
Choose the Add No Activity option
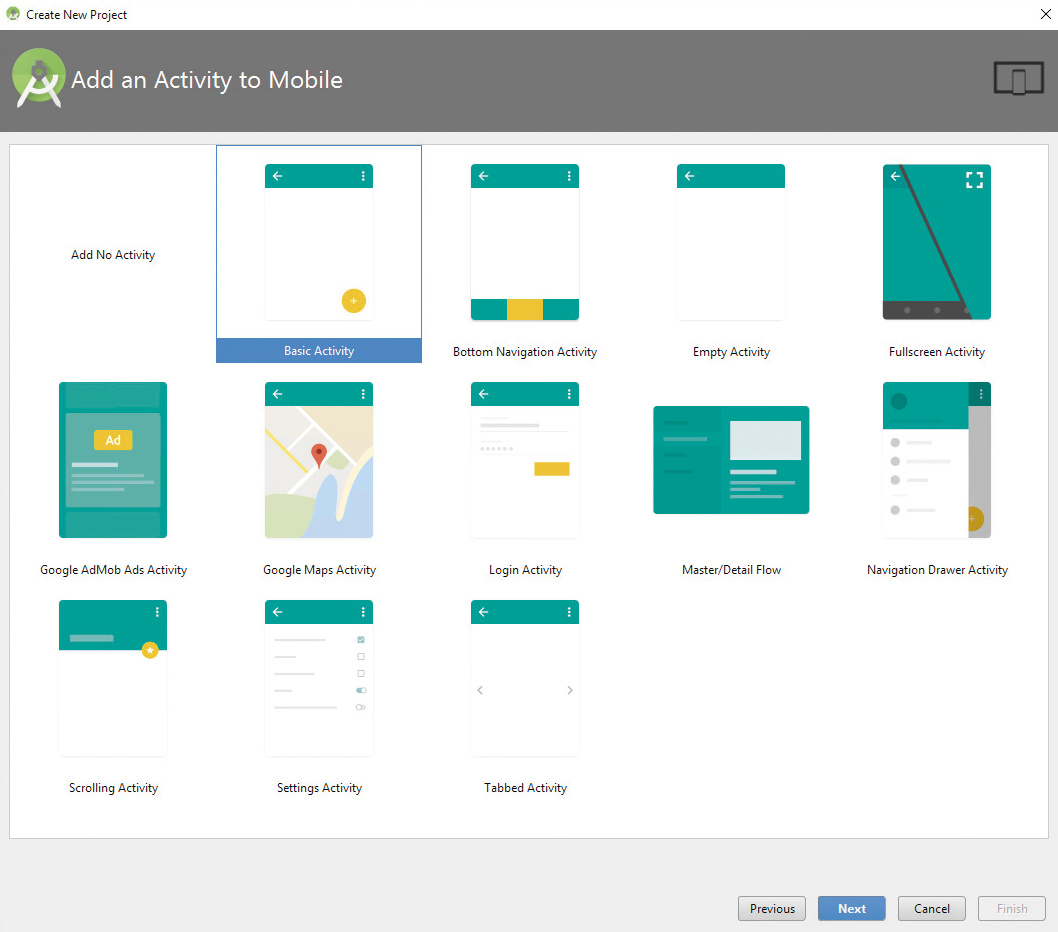(x=113, y=254)
